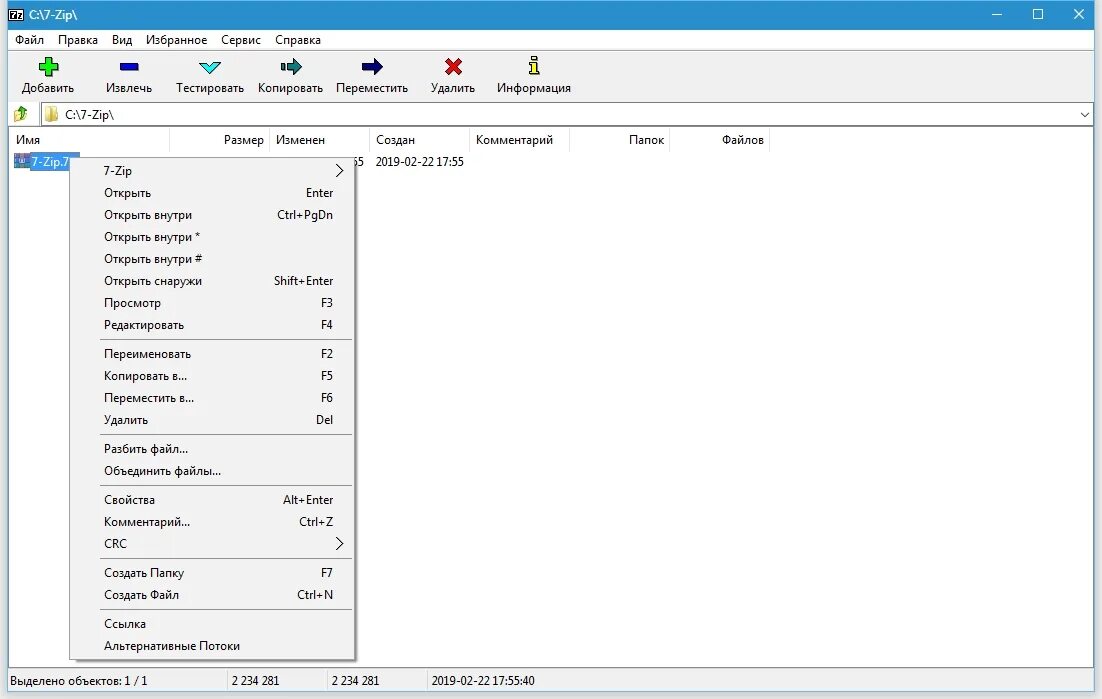This screenshot has width=1102, height=699.
Task: Click the green plus Добавить icon
Action: click(48, 67)
